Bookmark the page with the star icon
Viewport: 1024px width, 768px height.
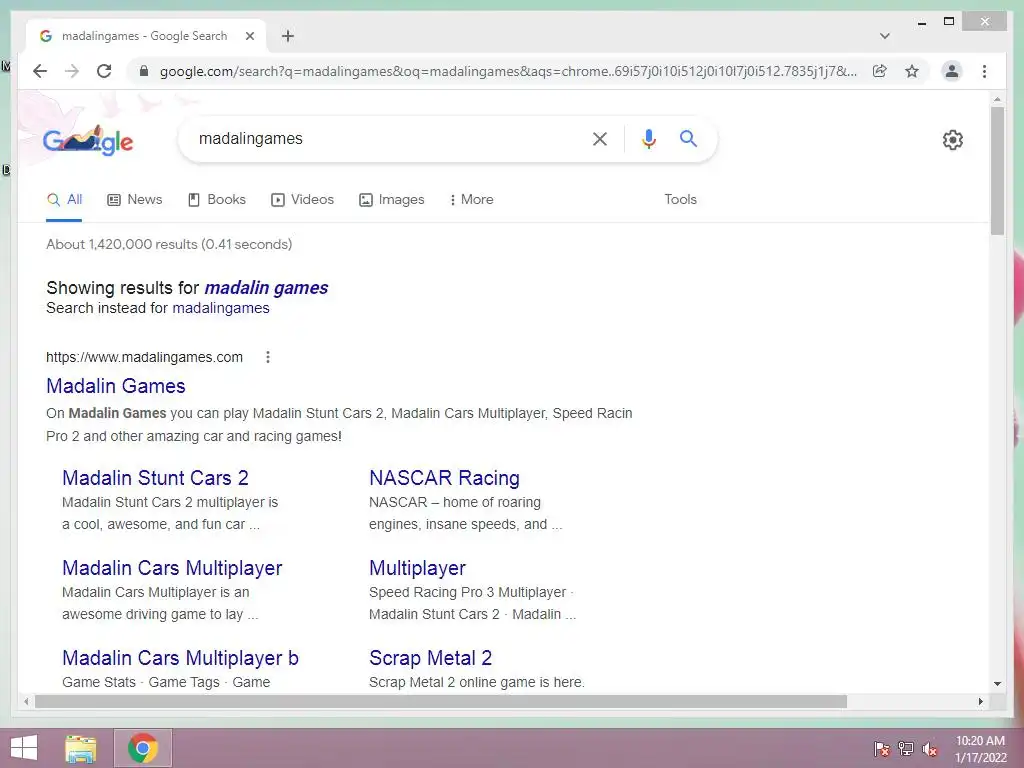point(912,71)
